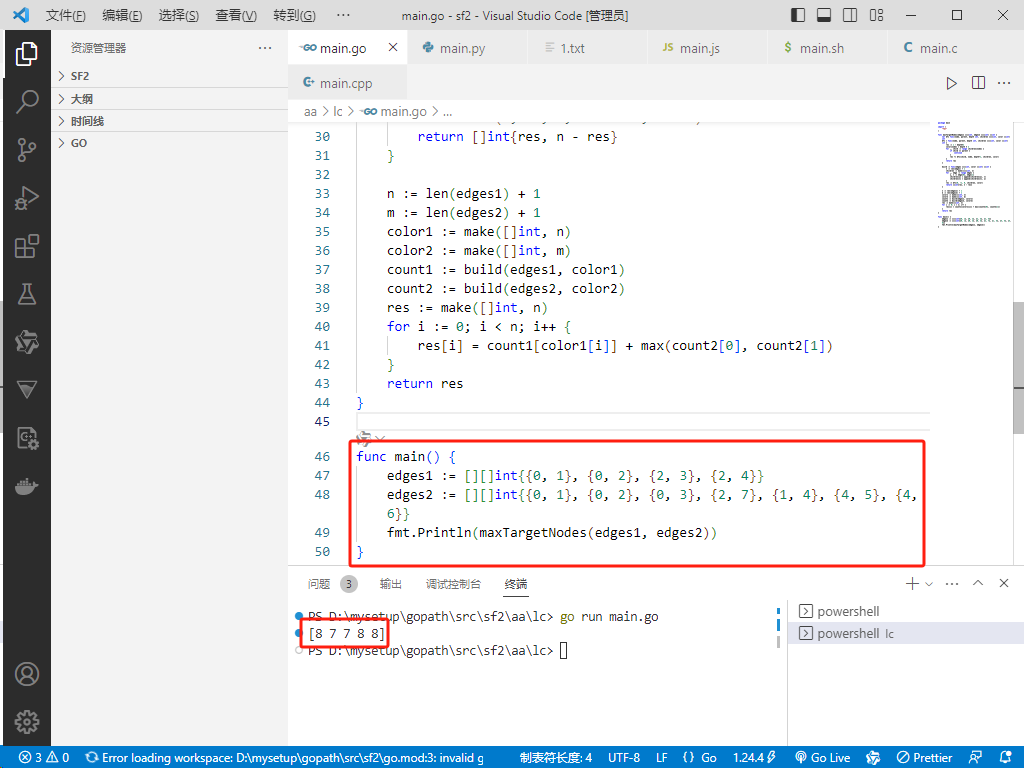Select the powershell lc terminal
The height and width of the screenshot is (768, 1024).
[905, 633]
